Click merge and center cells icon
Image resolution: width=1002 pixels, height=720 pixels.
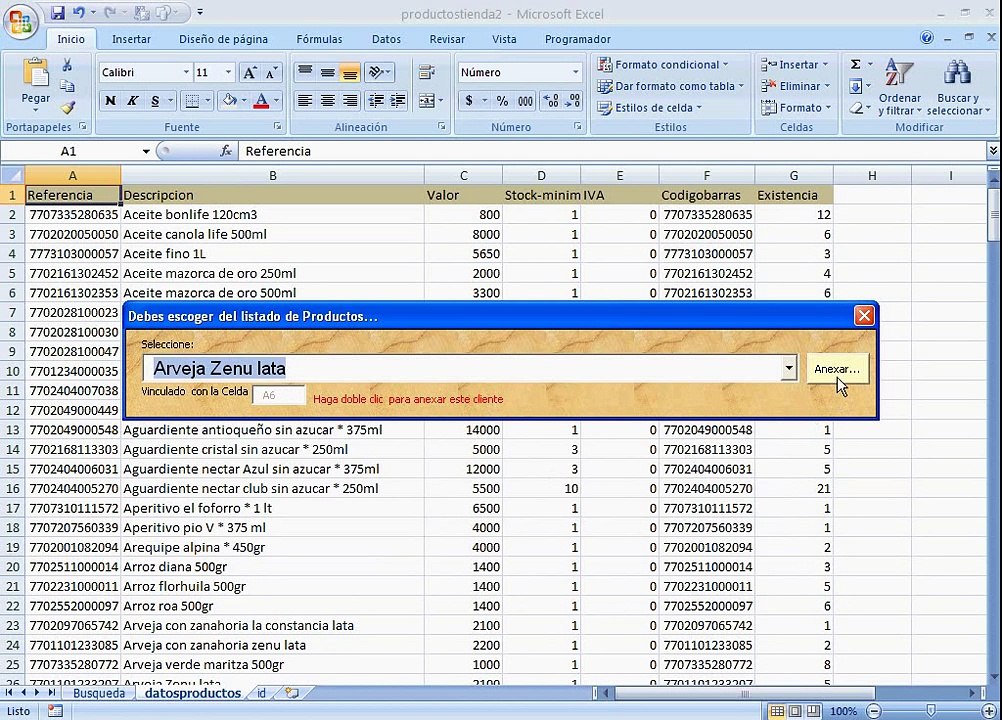(x=426, y=100)
